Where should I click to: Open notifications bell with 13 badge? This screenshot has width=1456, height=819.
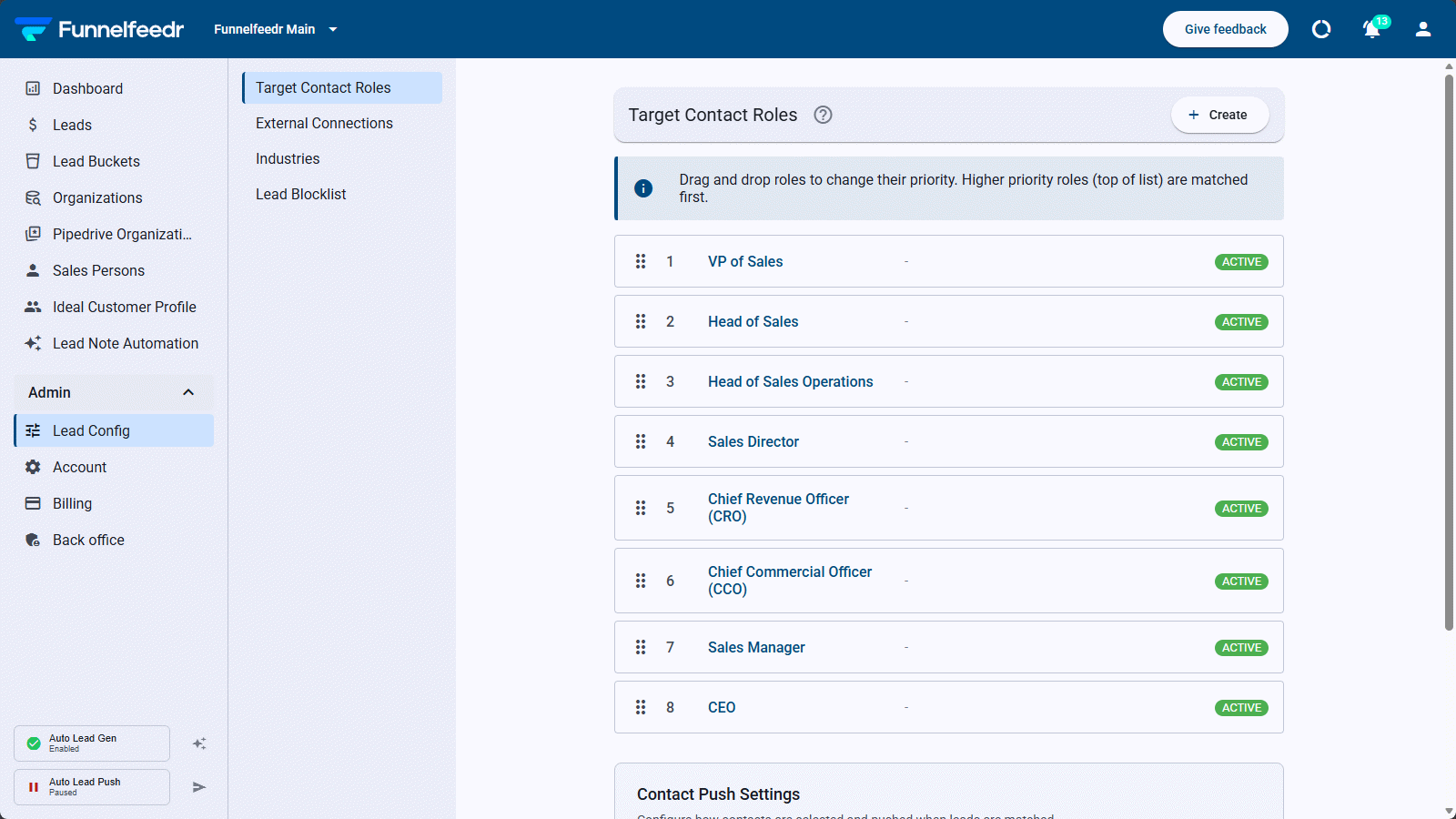[1372, 29]
